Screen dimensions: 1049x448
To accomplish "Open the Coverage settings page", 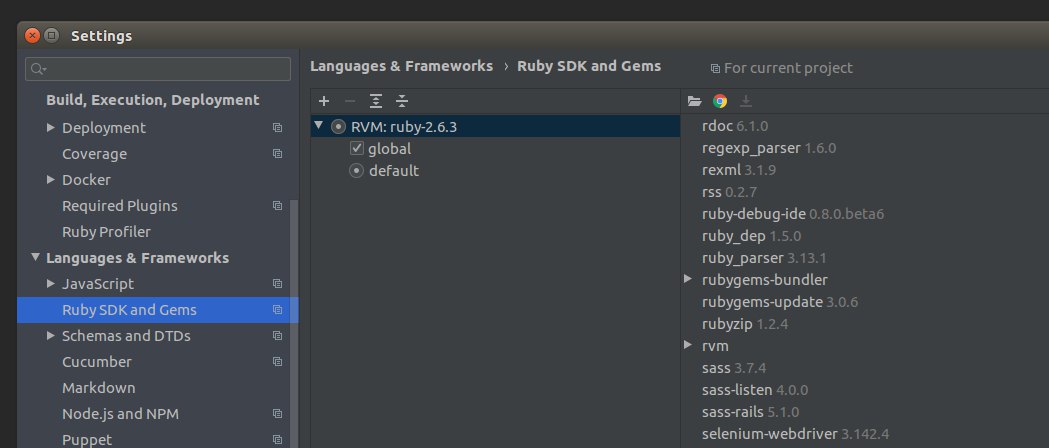I will pos(94,154).
